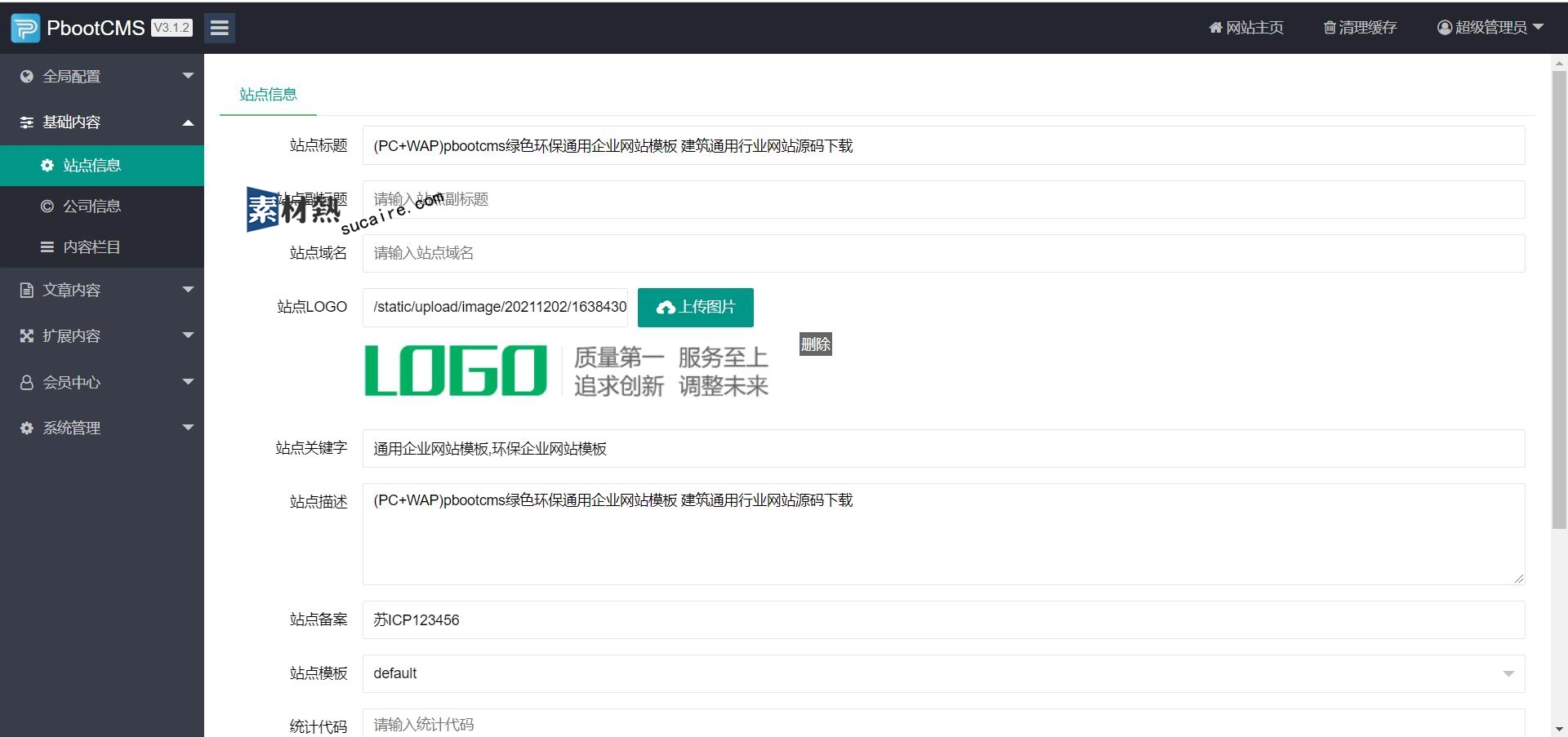The image size is (1568, 737).
Task: Click the 站点域名 input field
Action: pyautogui.click(x=943, y=253)
